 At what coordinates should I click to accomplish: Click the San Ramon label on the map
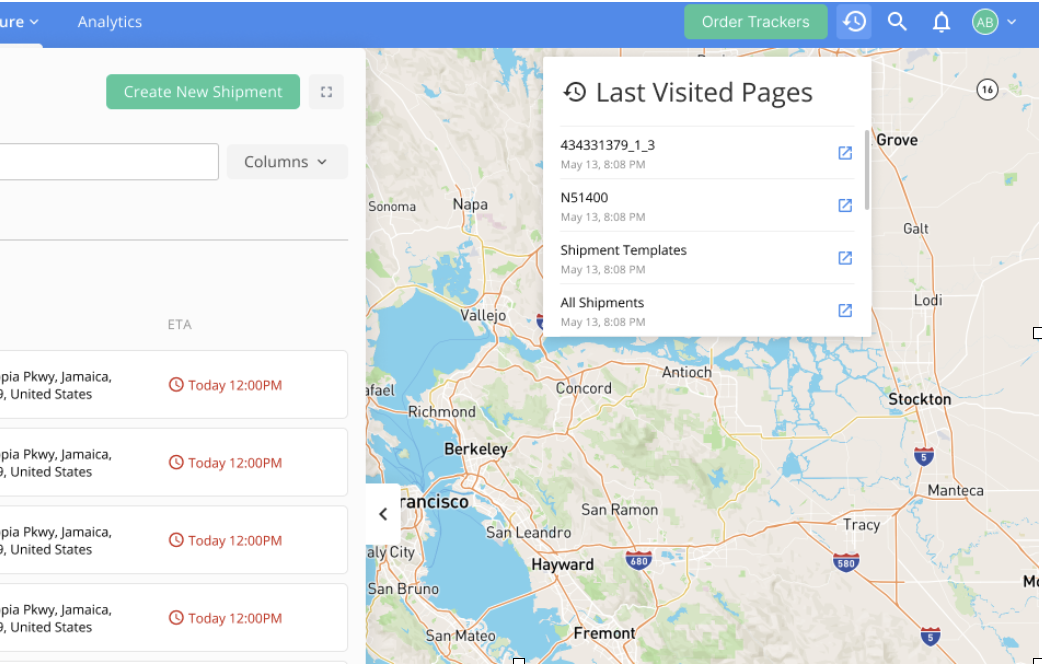point(619,509)
